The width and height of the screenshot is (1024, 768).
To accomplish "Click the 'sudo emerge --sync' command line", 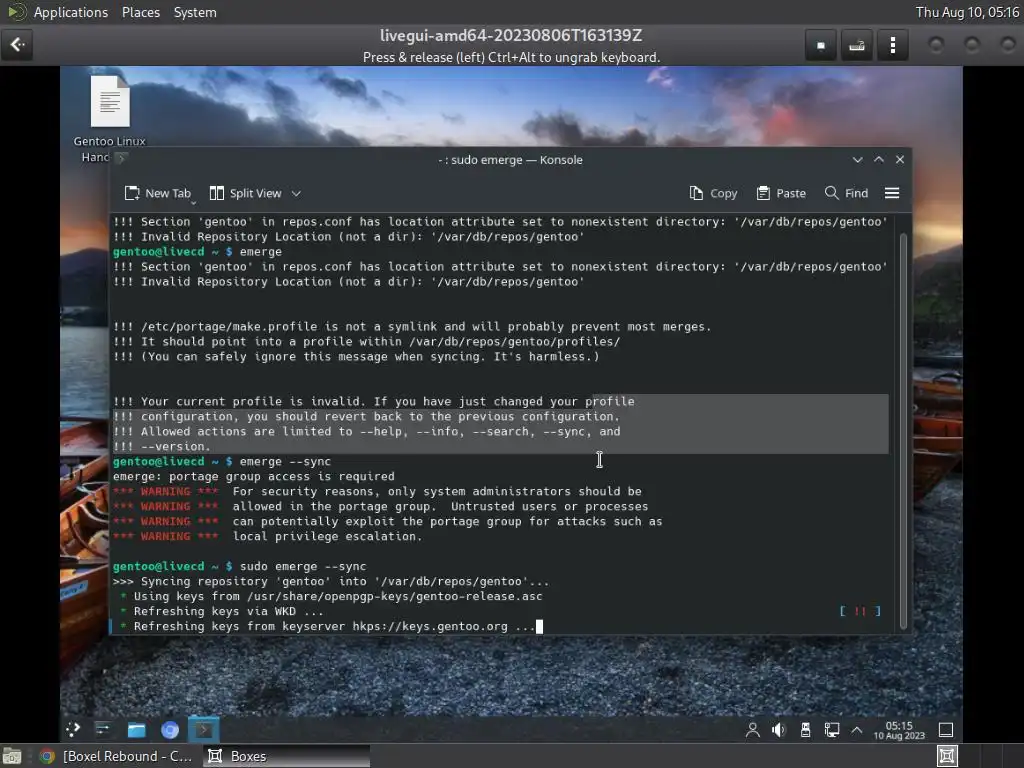I will coord(240,566).
